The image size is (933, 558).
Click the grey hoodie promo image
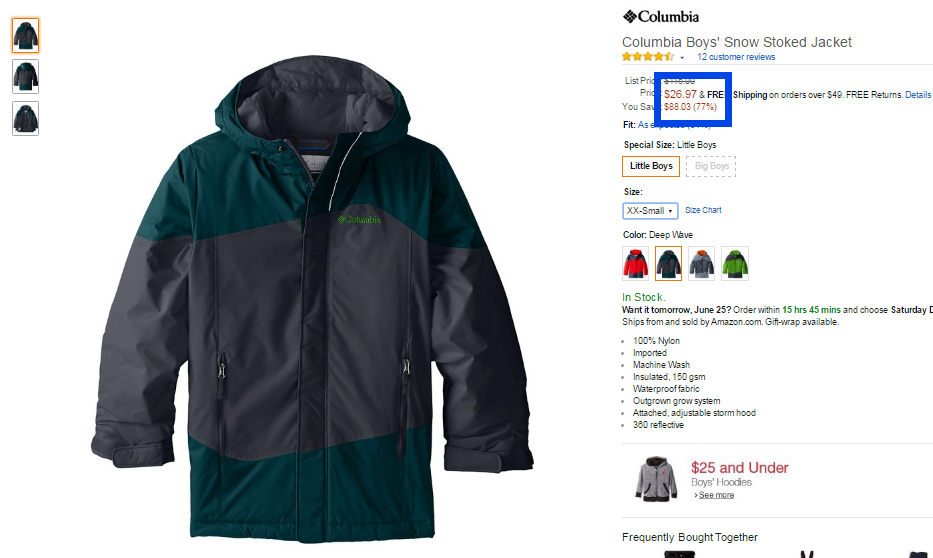(656, 479)
